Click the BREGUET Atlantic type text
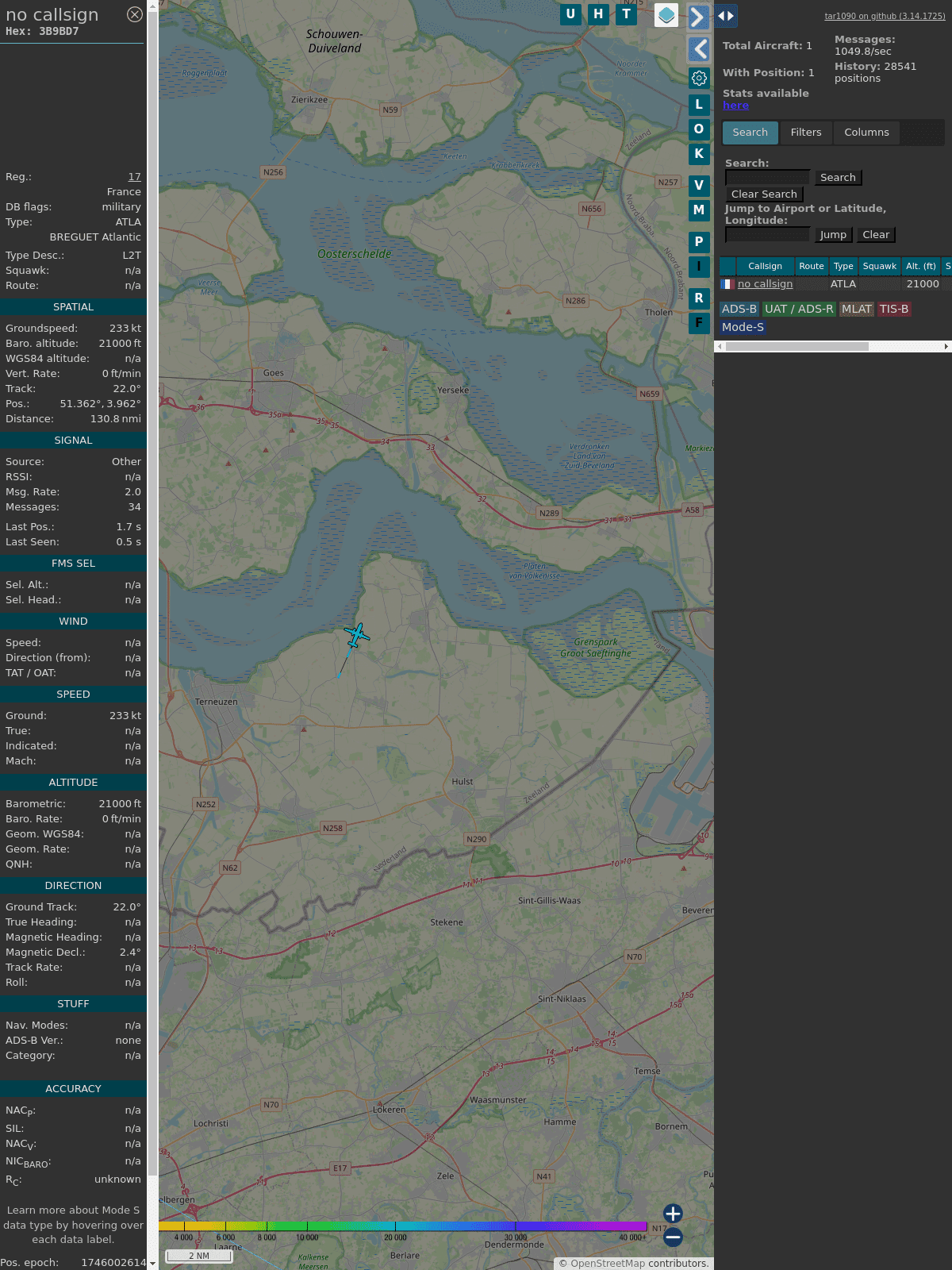Screen dimensions: 952x1270 [95, 237]
